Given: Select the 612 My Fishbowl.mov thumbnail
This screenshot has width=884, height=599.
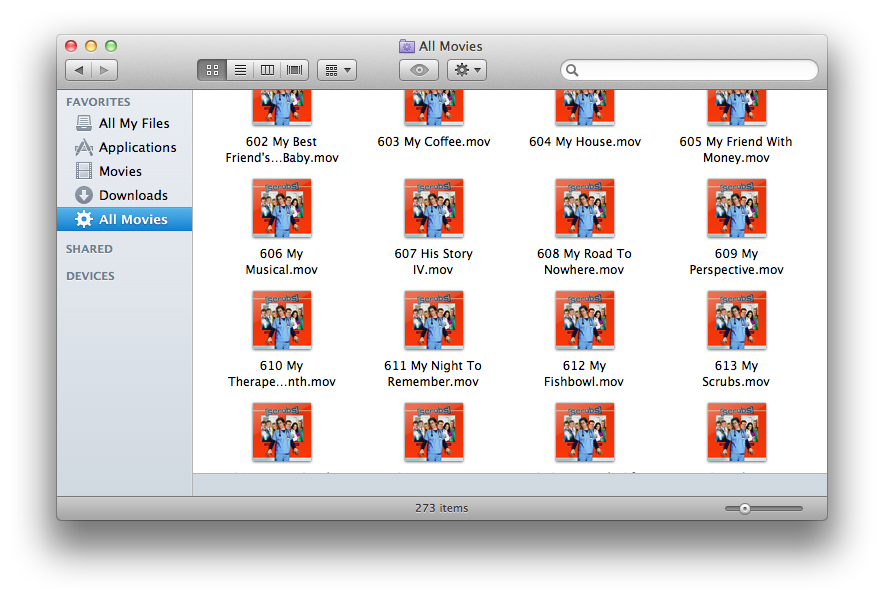Looking at the screenshot, I should tap(585, 320).
